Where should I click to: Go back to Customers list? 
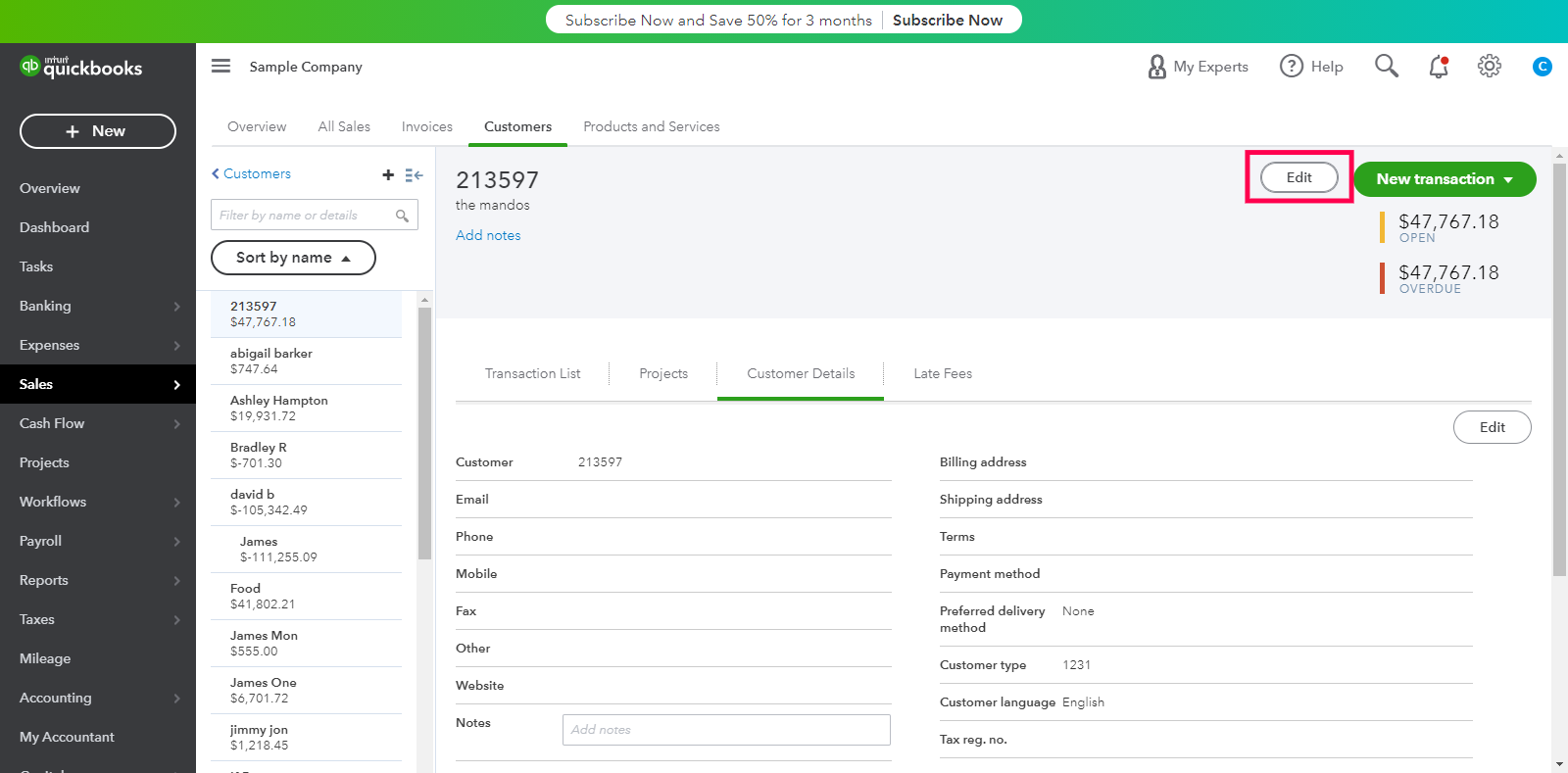click(251, 173)
